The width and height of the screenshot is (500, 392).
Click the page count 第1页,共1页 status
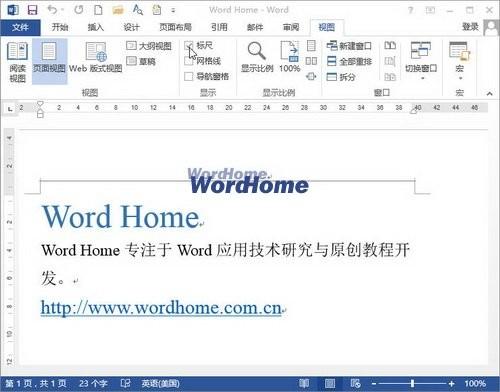(x=36, y=383)
